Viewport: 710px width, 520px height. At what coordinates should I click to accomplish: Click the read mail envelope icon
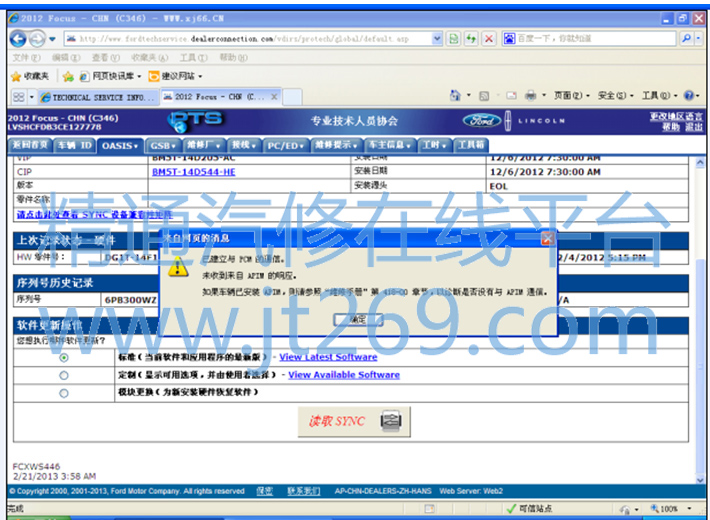click(511, 96)
